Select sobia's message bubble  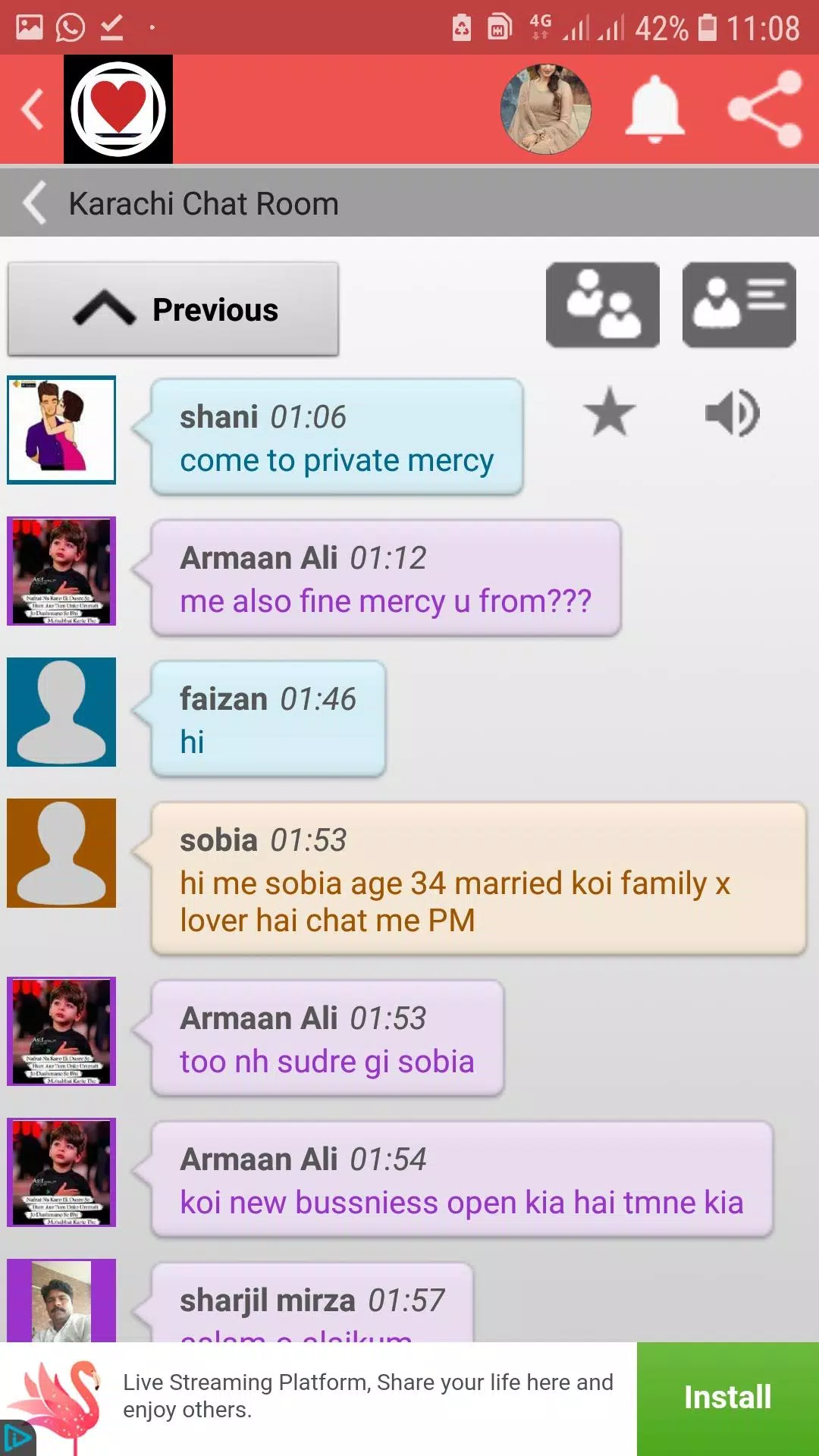[x=478, y=878]
